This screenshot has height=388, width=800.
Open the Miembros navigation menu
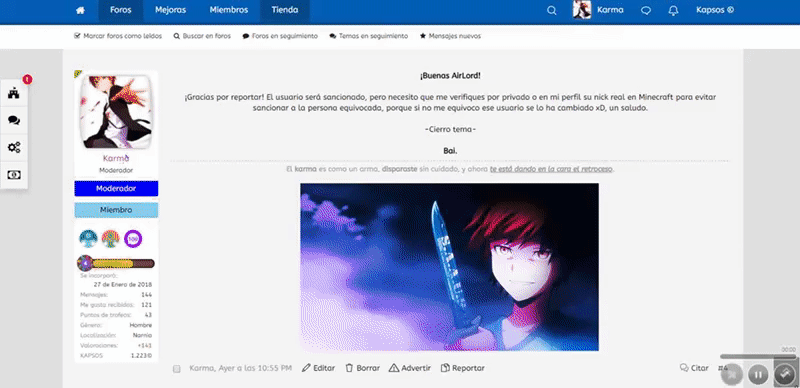click(x=229, y=10)
